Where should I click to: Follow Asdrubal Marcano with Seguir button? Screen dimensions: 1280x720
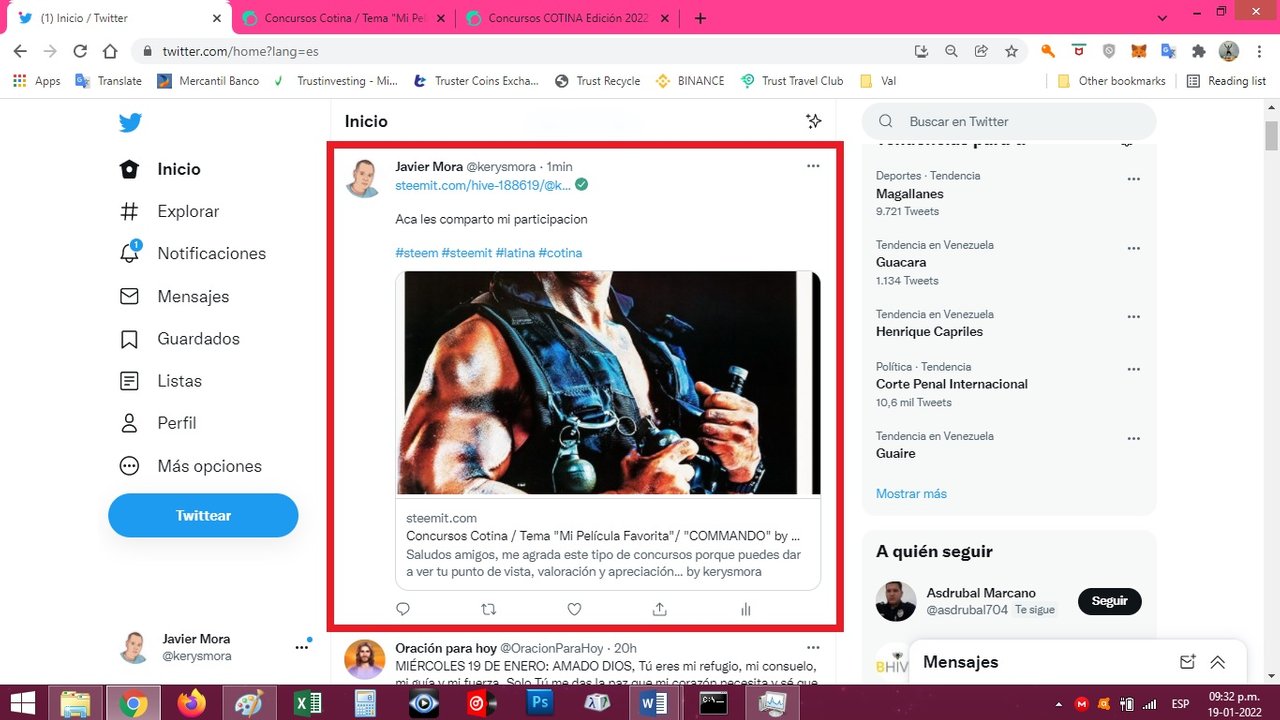point(1109,601)
